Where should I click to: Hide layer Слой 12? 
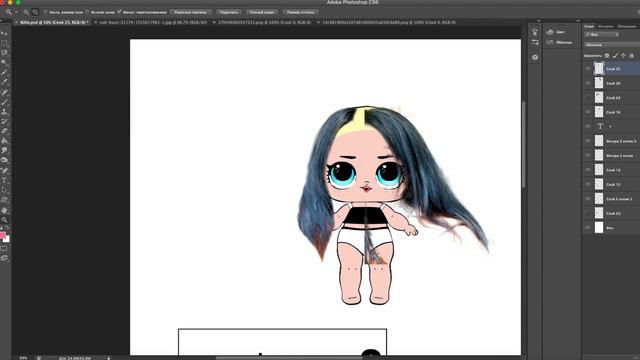pyautogui.click(x=587, y=184)
